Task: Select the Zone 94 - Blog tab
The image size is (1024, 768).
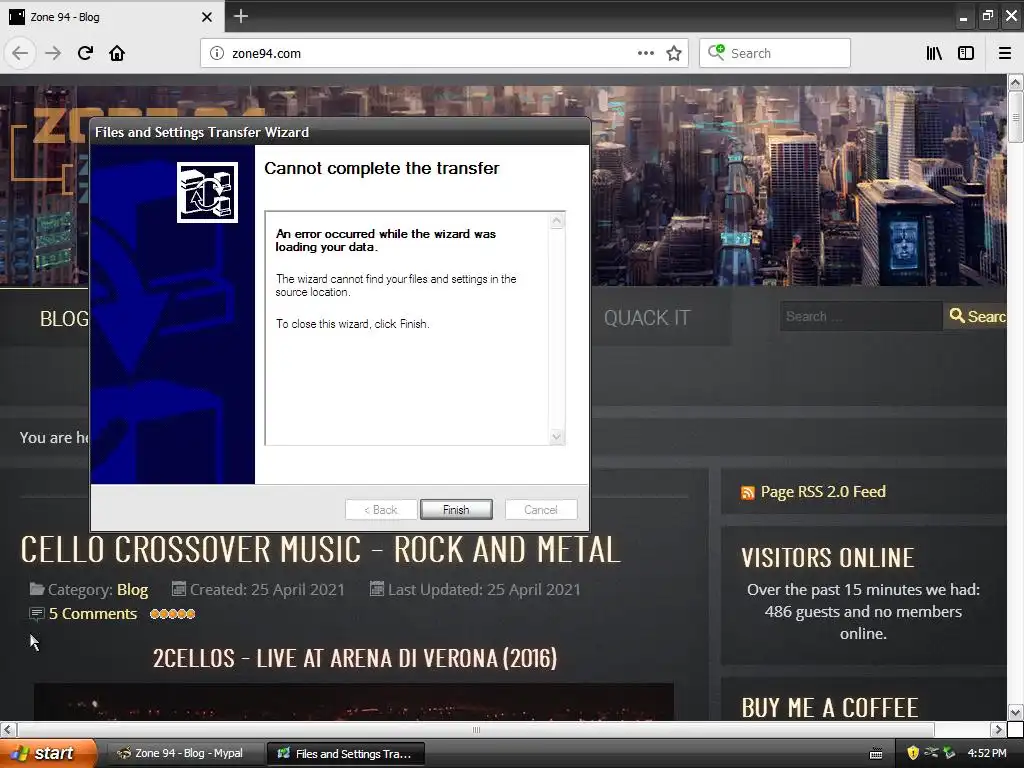Action: [112, 17]
